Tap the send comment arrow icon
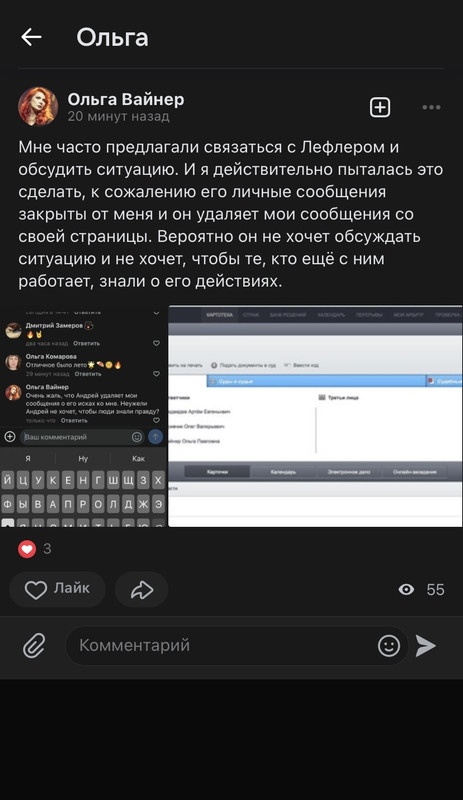Viewport: 463px width, 800px height. [426, 646]
